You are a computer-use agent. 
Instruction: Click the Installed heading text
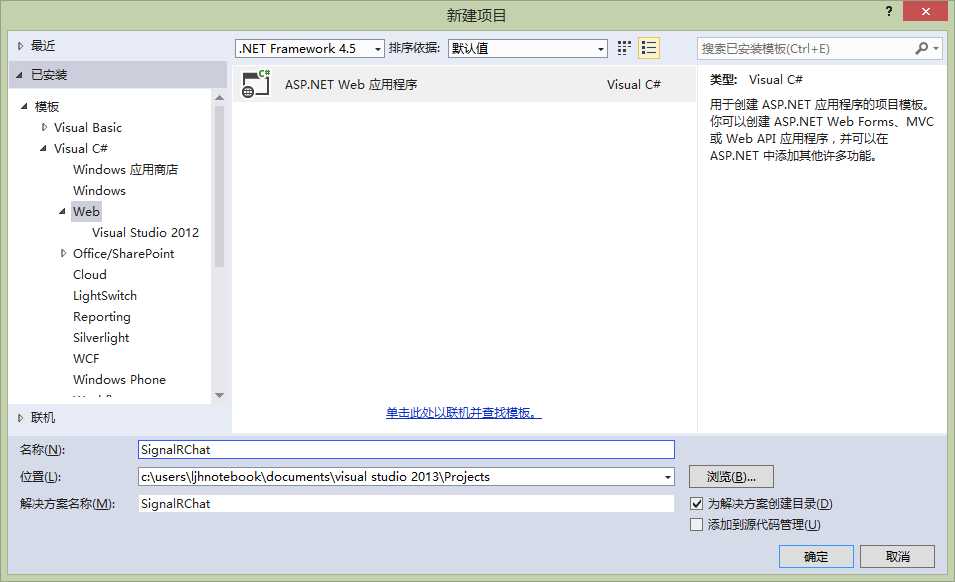coord(49,75)
